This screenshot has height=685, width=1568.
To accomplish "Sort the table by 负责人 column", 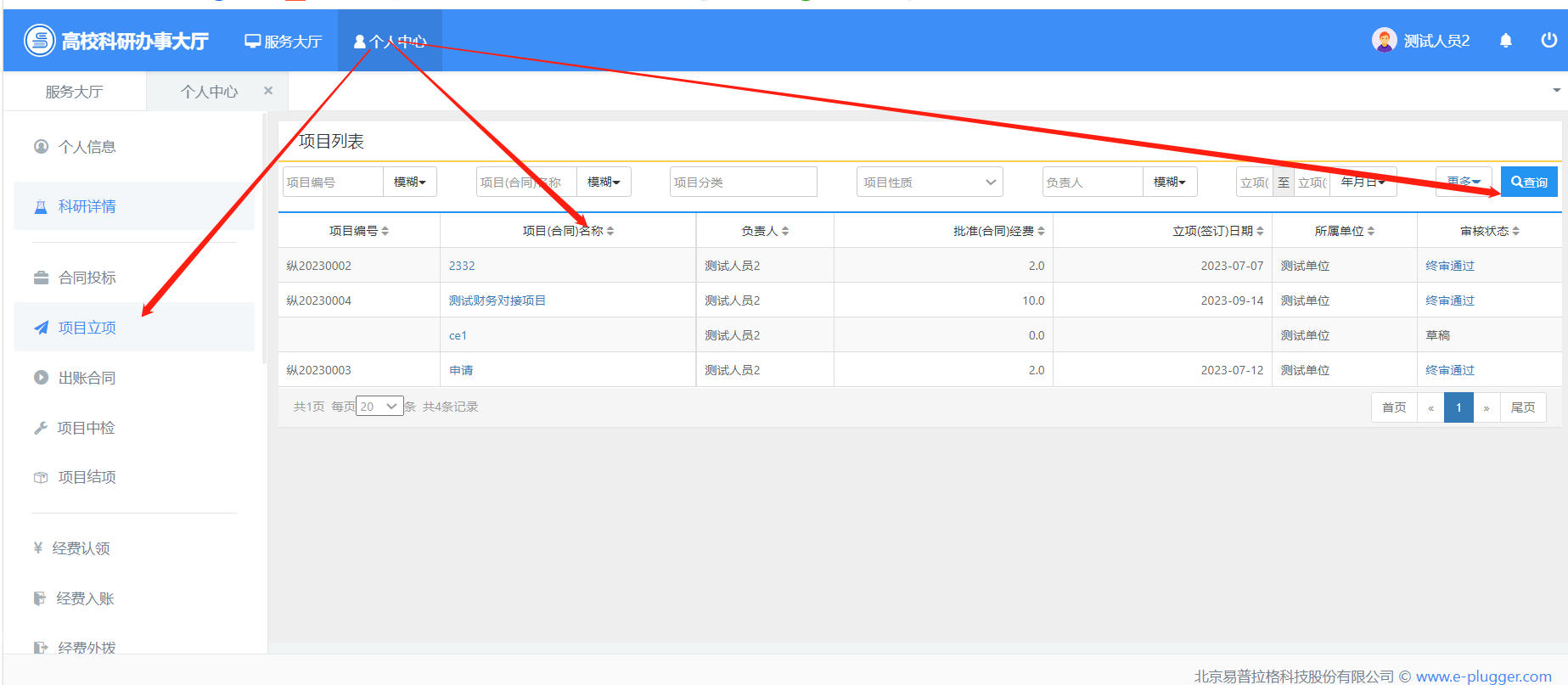I will pos(764,231).
